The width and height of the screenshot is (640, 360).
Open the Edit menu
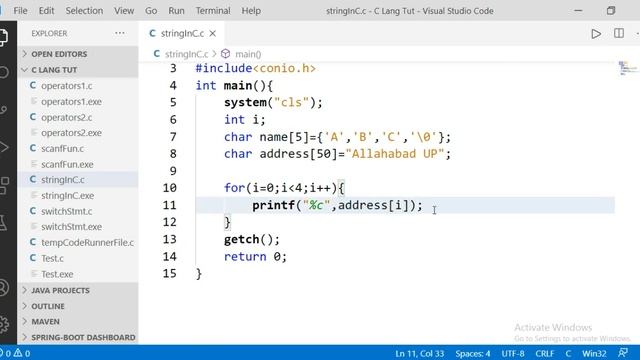click(46, 11)
